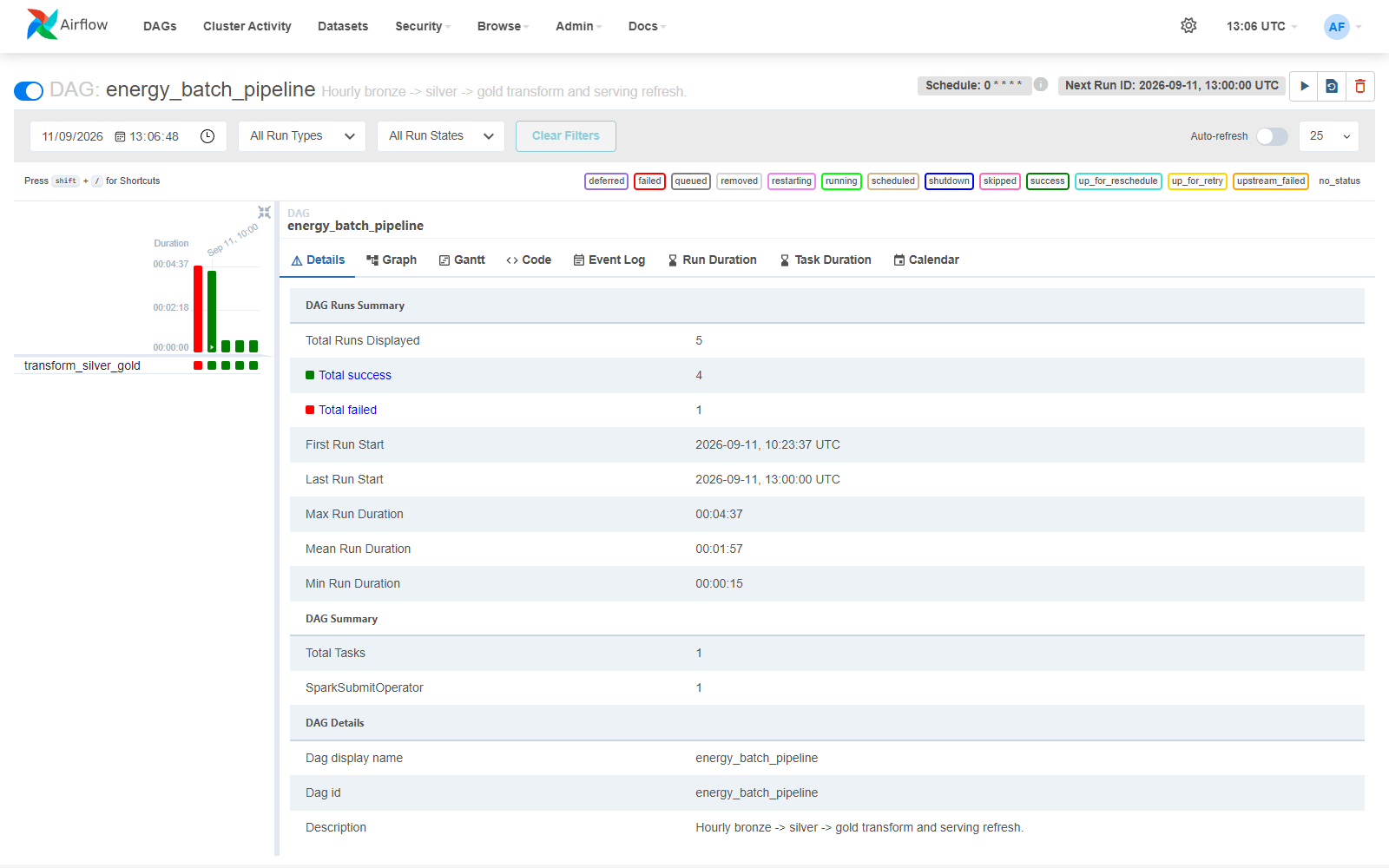This screenshot has width=1389, height=868.
Task: Open the Security menu dropdown
Action: point(423,26)
